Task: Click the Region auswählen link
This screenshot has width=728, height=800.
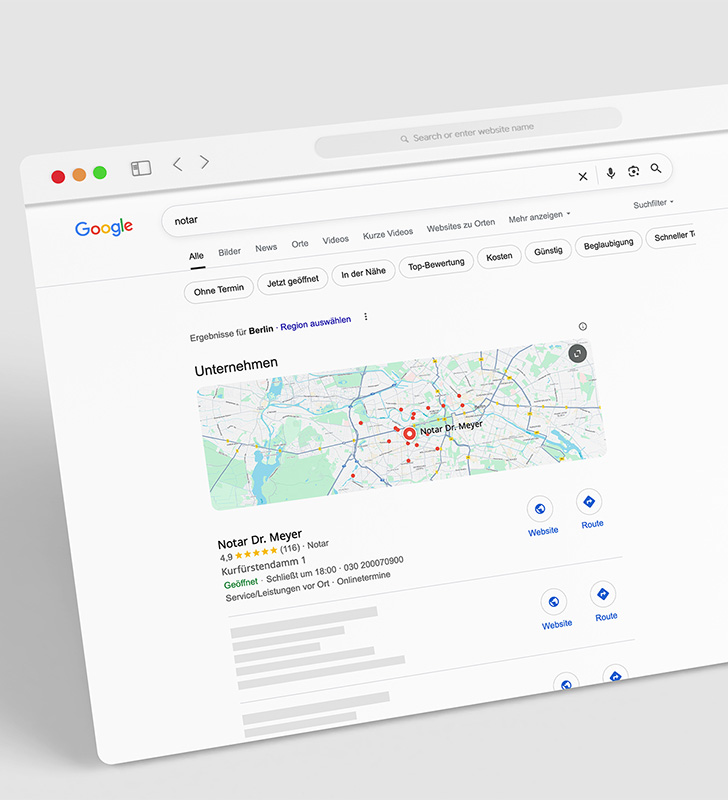Action: coord(315,323)
